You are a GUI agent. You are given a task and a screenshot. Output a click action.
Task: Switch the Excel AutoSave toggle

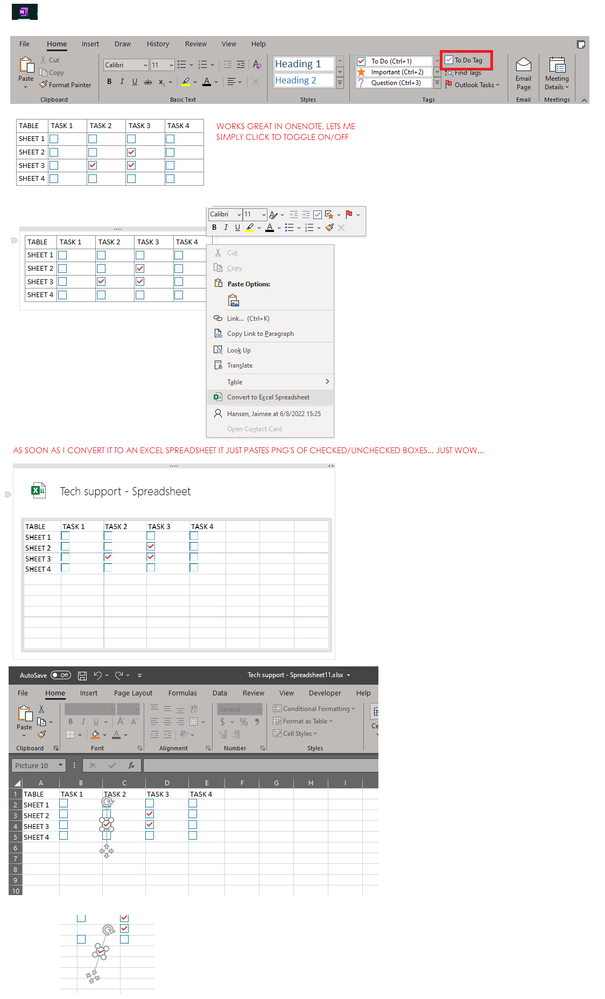point(60,675)
